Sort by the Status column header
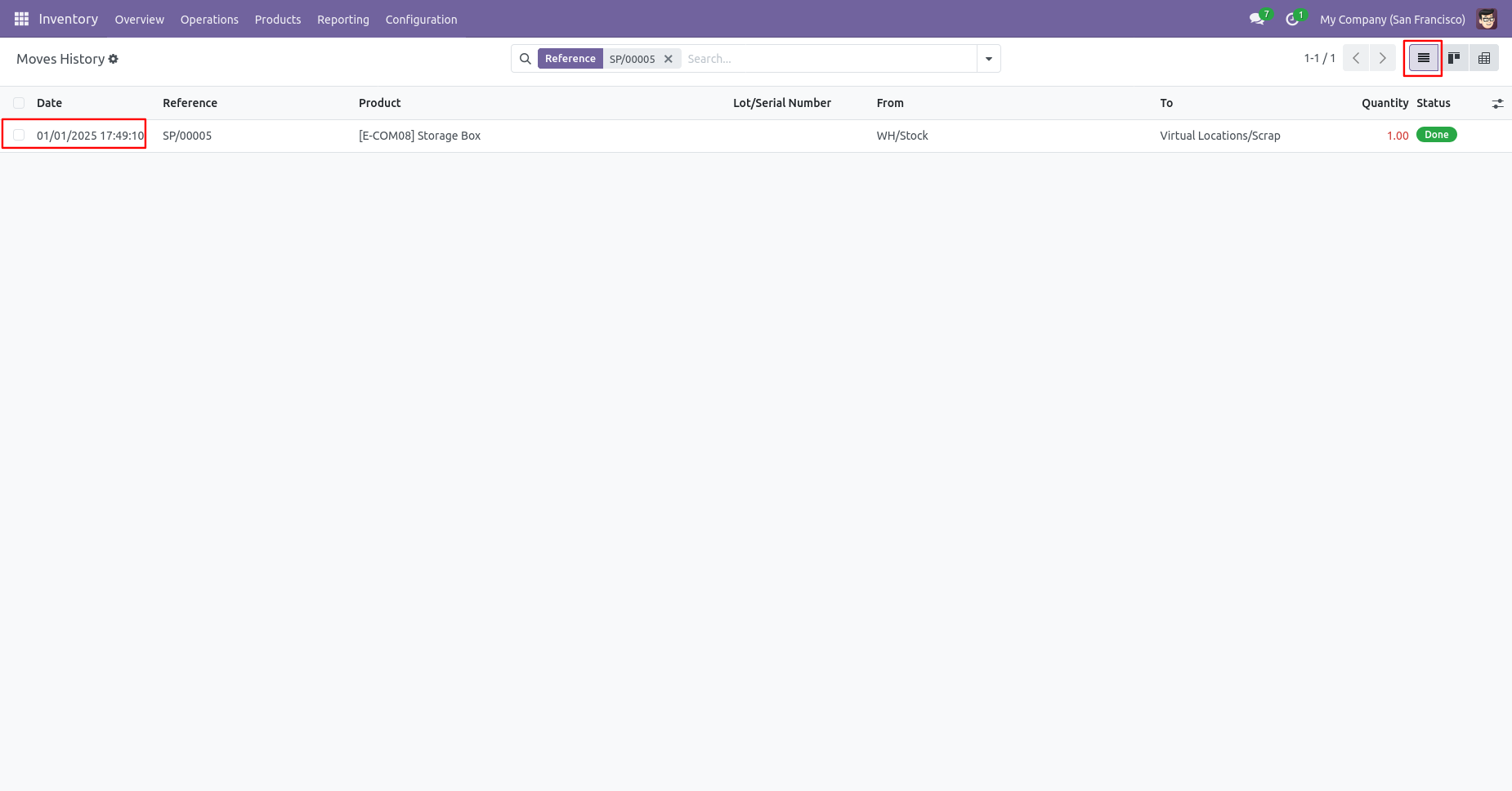 1434,103
